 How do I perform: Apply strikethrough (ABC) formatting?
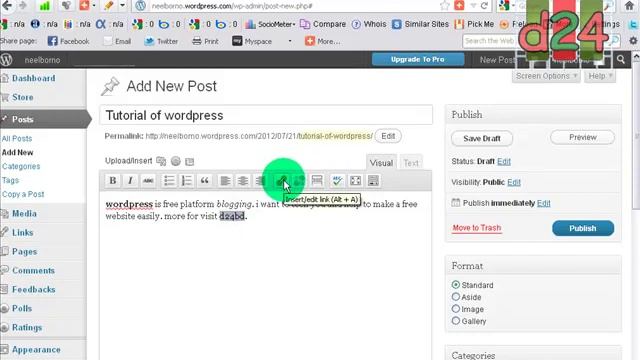pos(148,181)
